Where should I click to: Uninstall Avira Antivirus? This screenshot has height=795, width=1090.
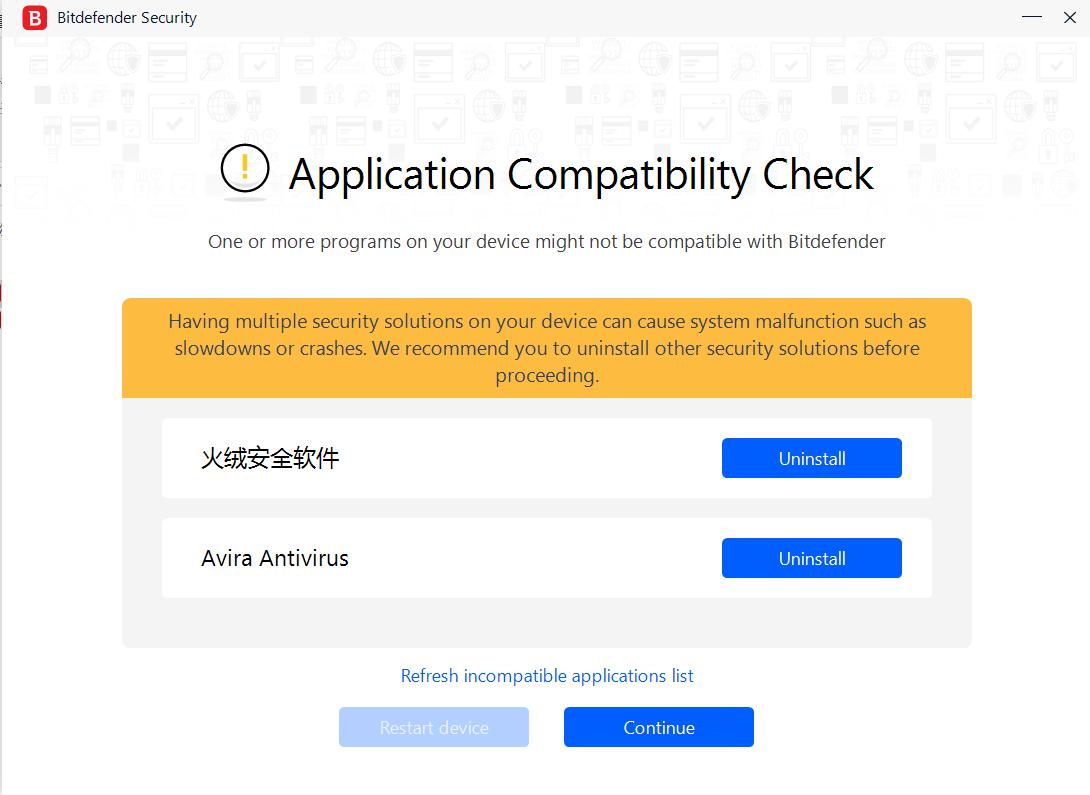(811, 558)
